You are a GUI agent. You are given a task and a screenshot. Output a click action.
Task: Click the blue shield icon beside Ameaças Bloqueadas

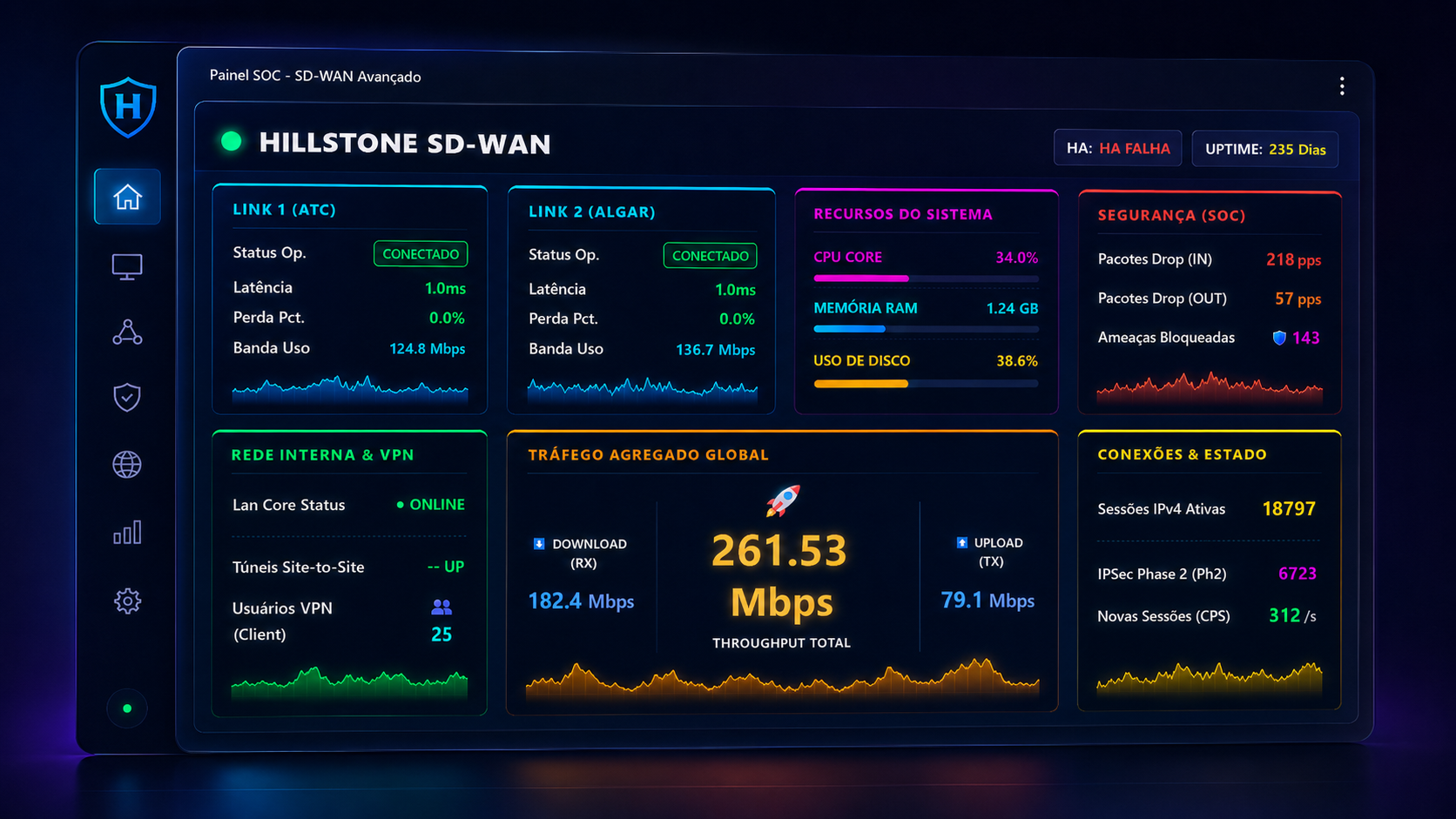tap(1279, 338)
